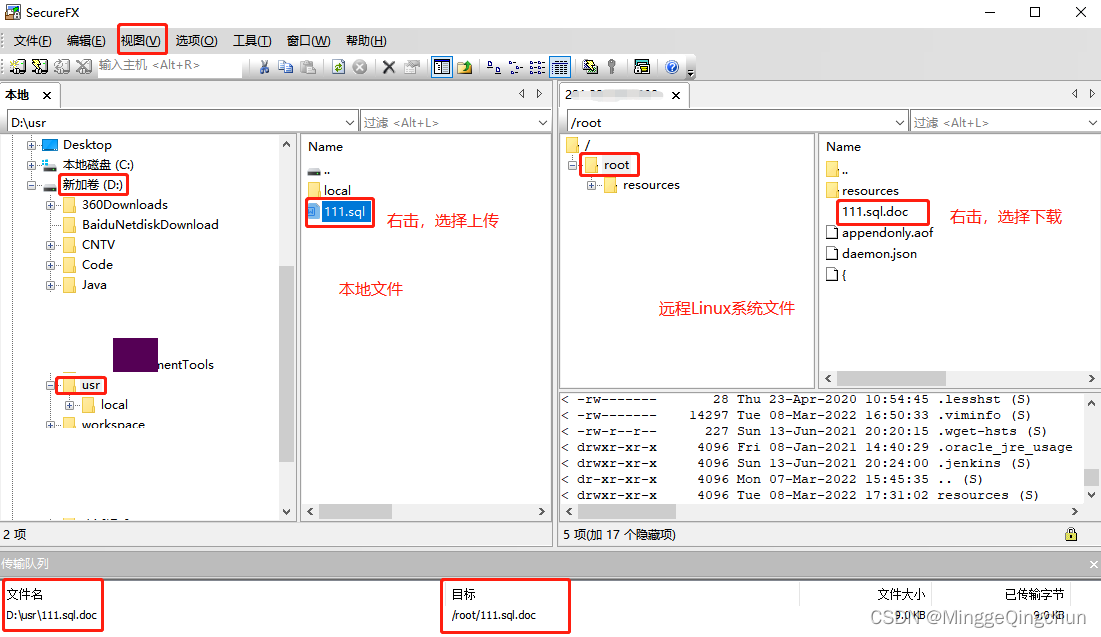Click Name column header in local list
This screenshot has width=1101, height=637.
click(x=325, y=147)
